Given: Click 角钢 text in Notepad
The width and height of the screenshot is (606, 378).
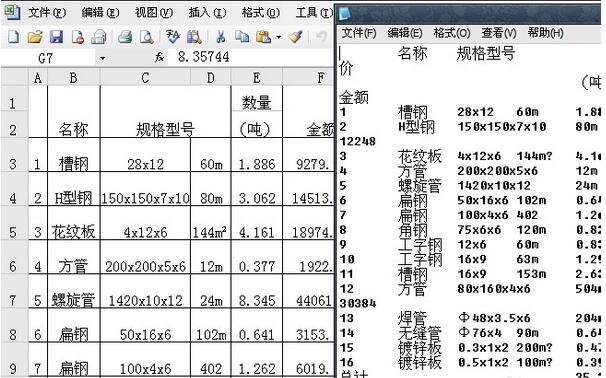Looking at the screenshot, I should (x=412, y=230).
